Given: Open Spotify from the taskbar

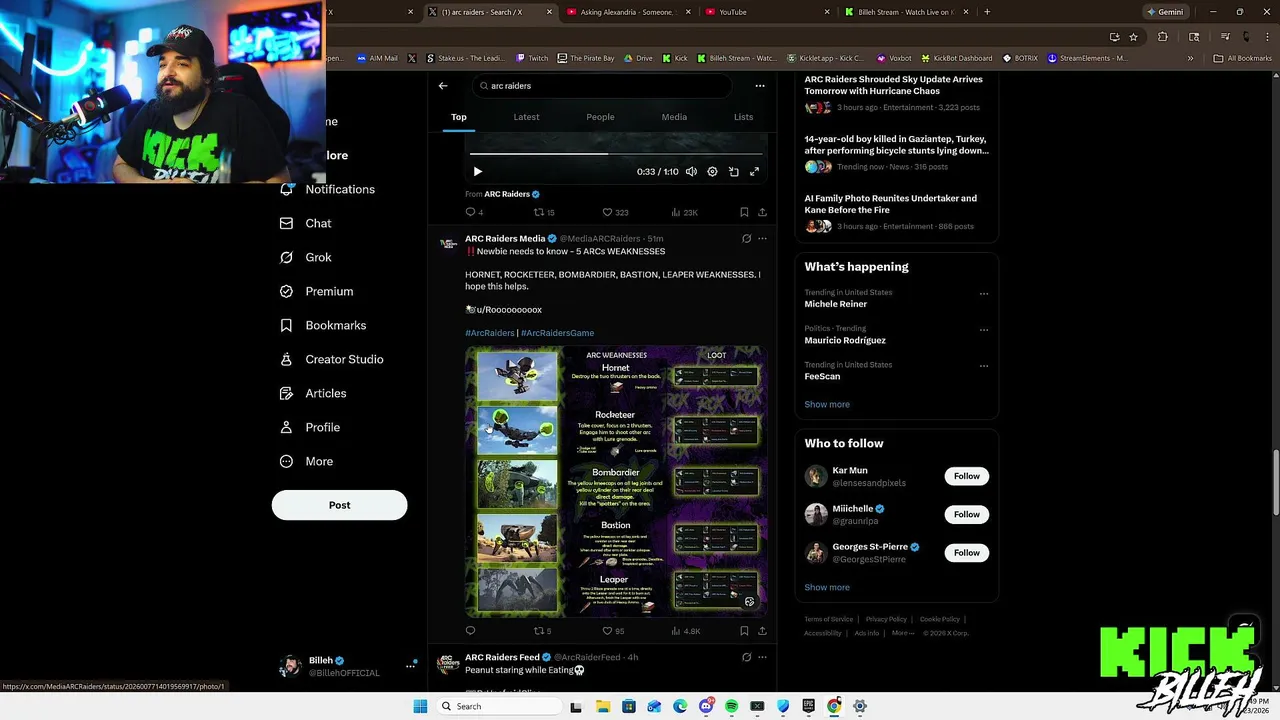Looking at the screenshot, I should pyautogui.click(x=732, y=706).
